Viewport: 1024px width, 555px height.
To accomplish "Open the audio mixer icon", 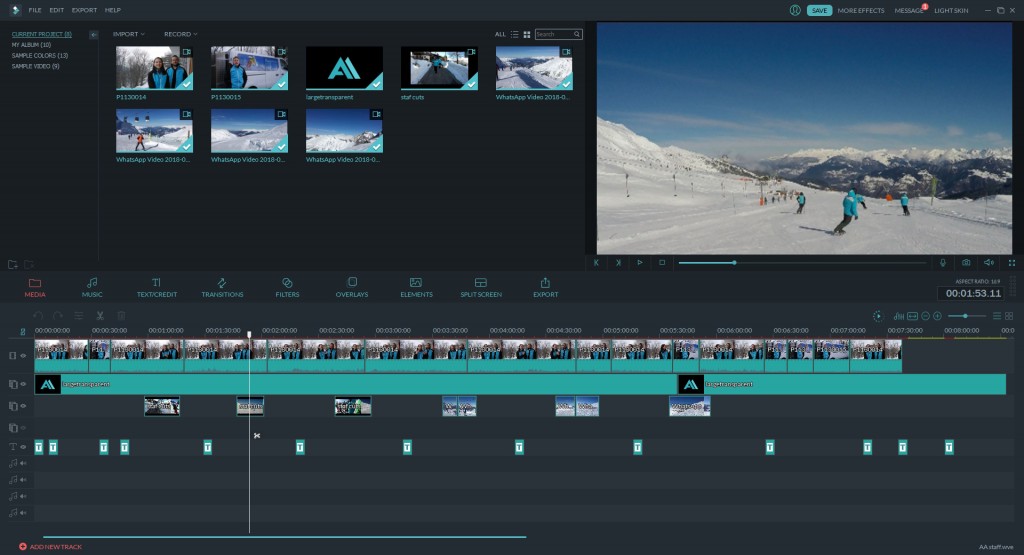I will (899, 316).
